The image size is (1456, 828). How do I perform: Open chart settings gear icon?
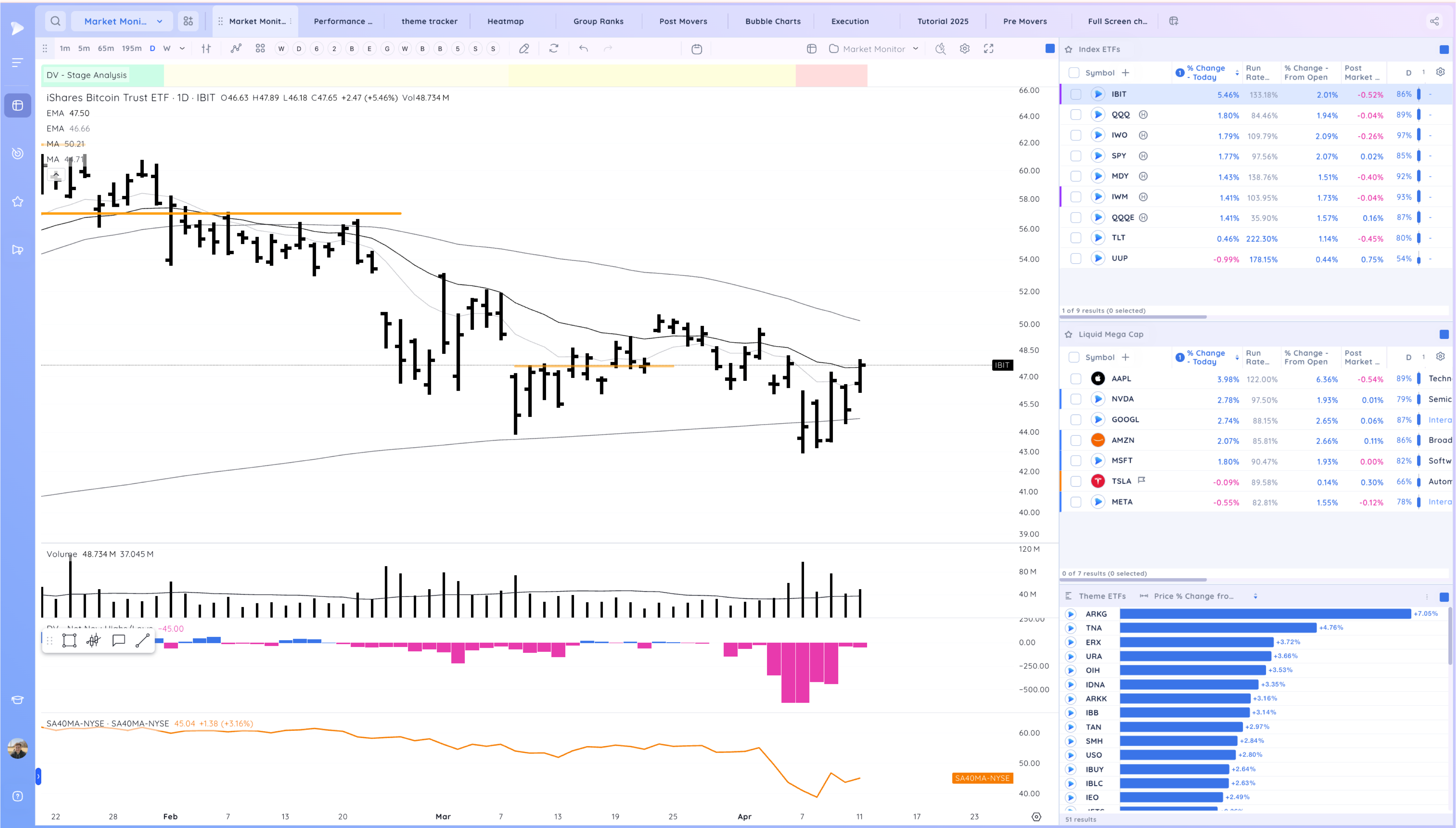point(964,48)
